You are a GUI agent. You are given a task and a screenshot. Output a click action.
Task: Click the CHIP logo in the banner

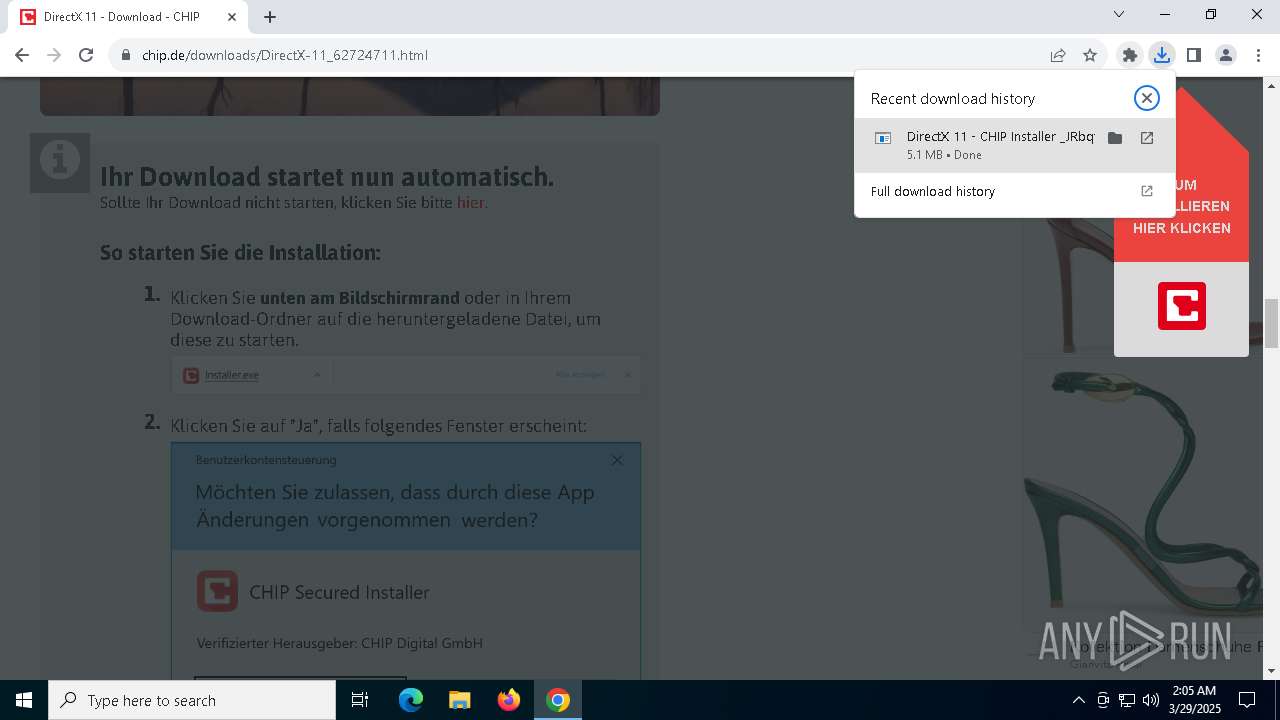tap(1182, 306)
